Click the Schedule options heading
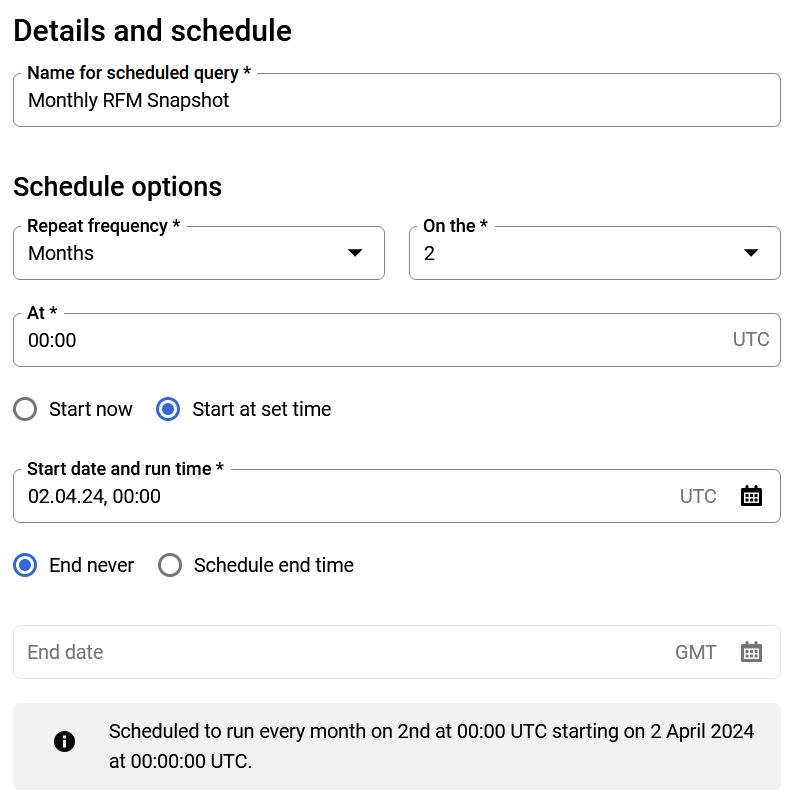801x804 pixels. tap(118, 187)
